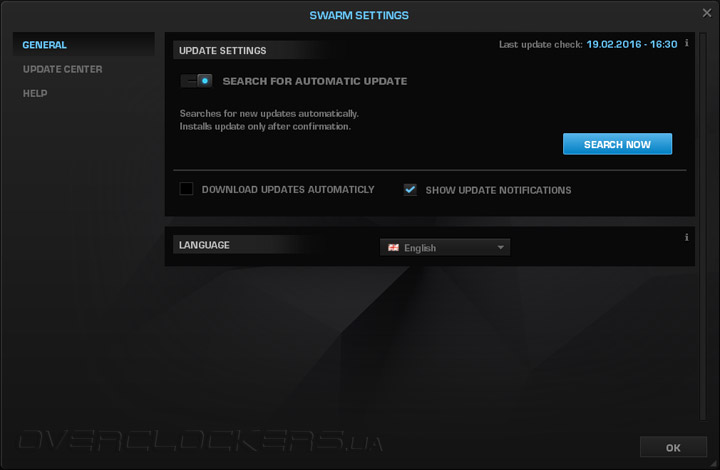
Task: Click the vertical scrollbar on right
Action: click(x=703, y=226)
